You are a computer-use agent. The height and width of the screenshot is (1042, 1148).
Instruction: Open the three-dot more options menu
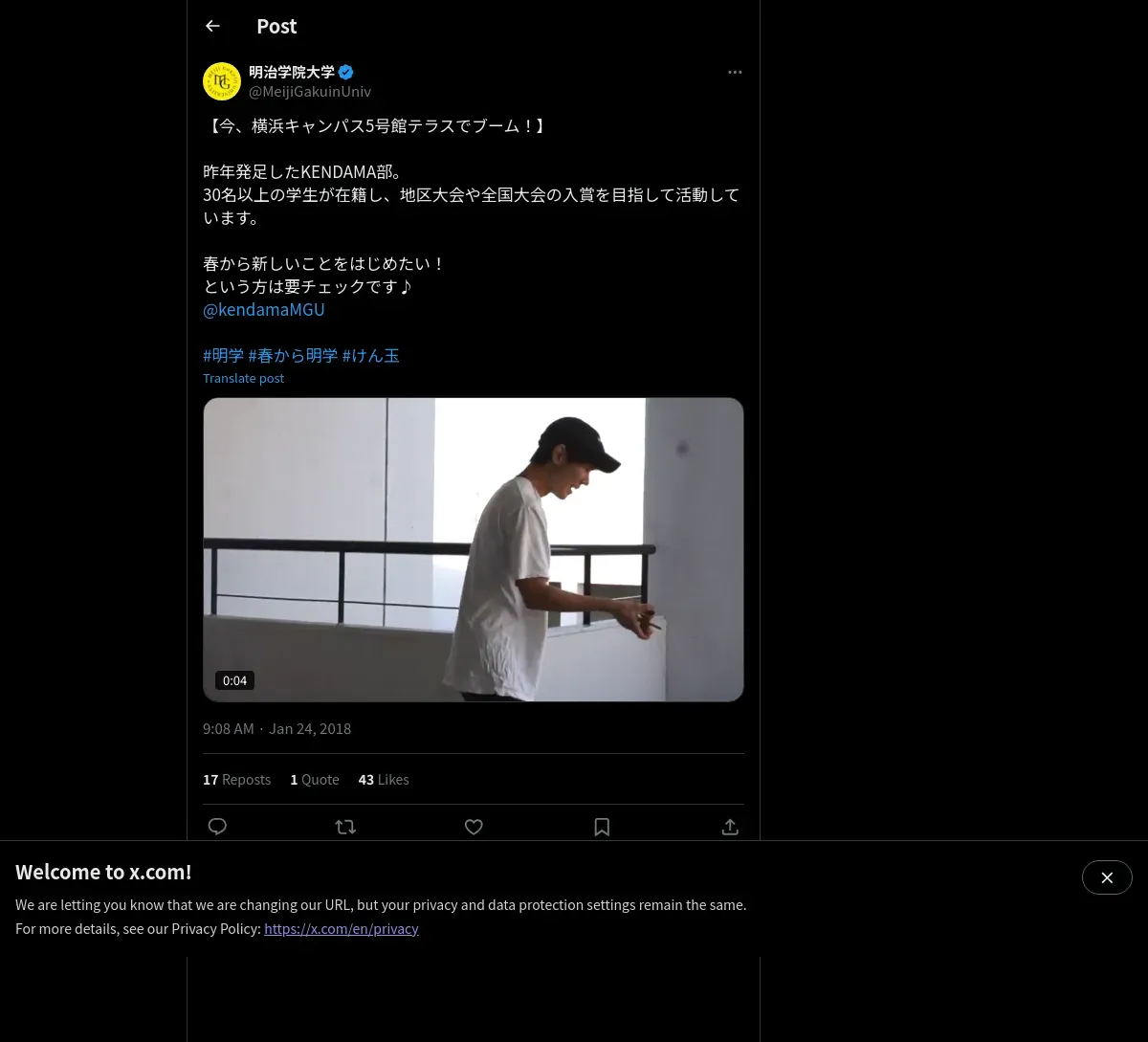(x=735, y=72)
